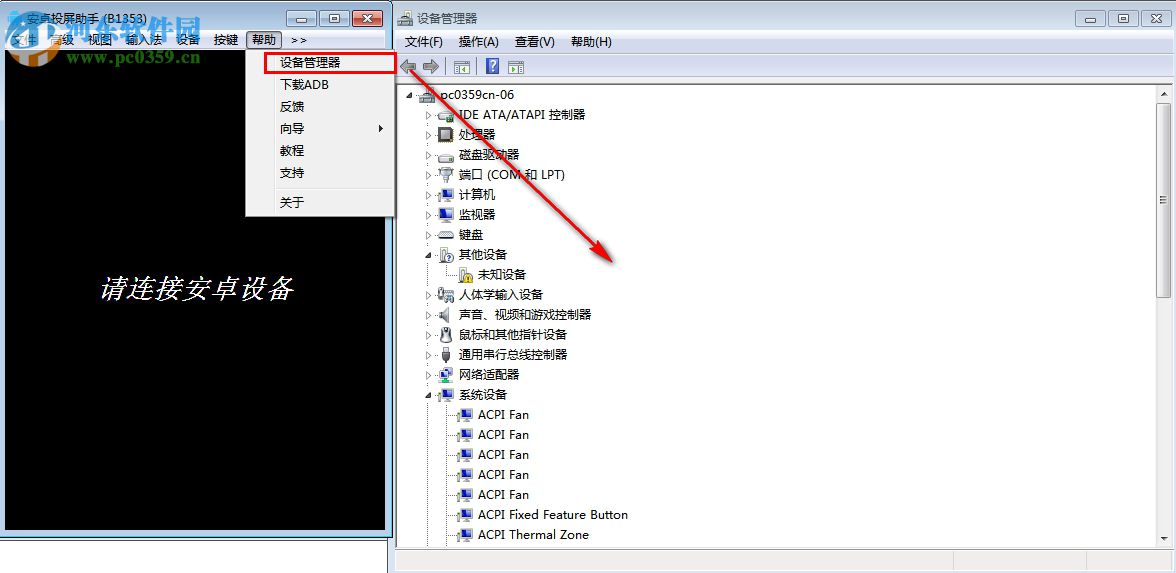
Task: Expand the 网络适配器 node
Action: click(429, 375)
